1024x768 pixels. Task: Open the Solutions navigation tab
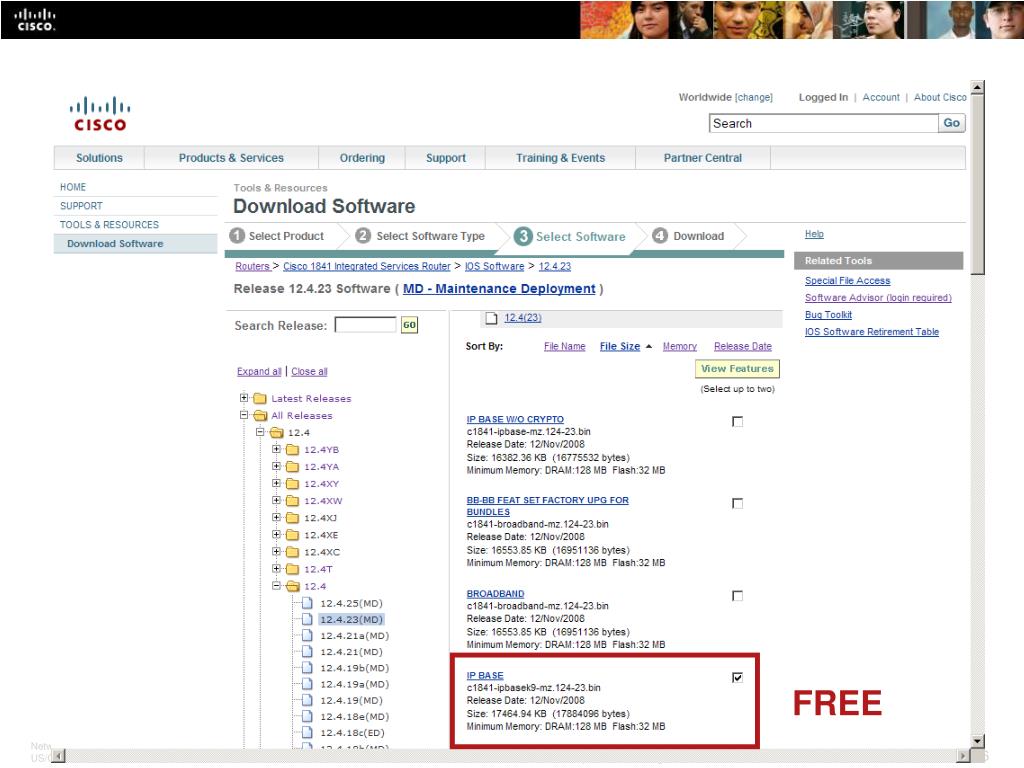point(99,158)
